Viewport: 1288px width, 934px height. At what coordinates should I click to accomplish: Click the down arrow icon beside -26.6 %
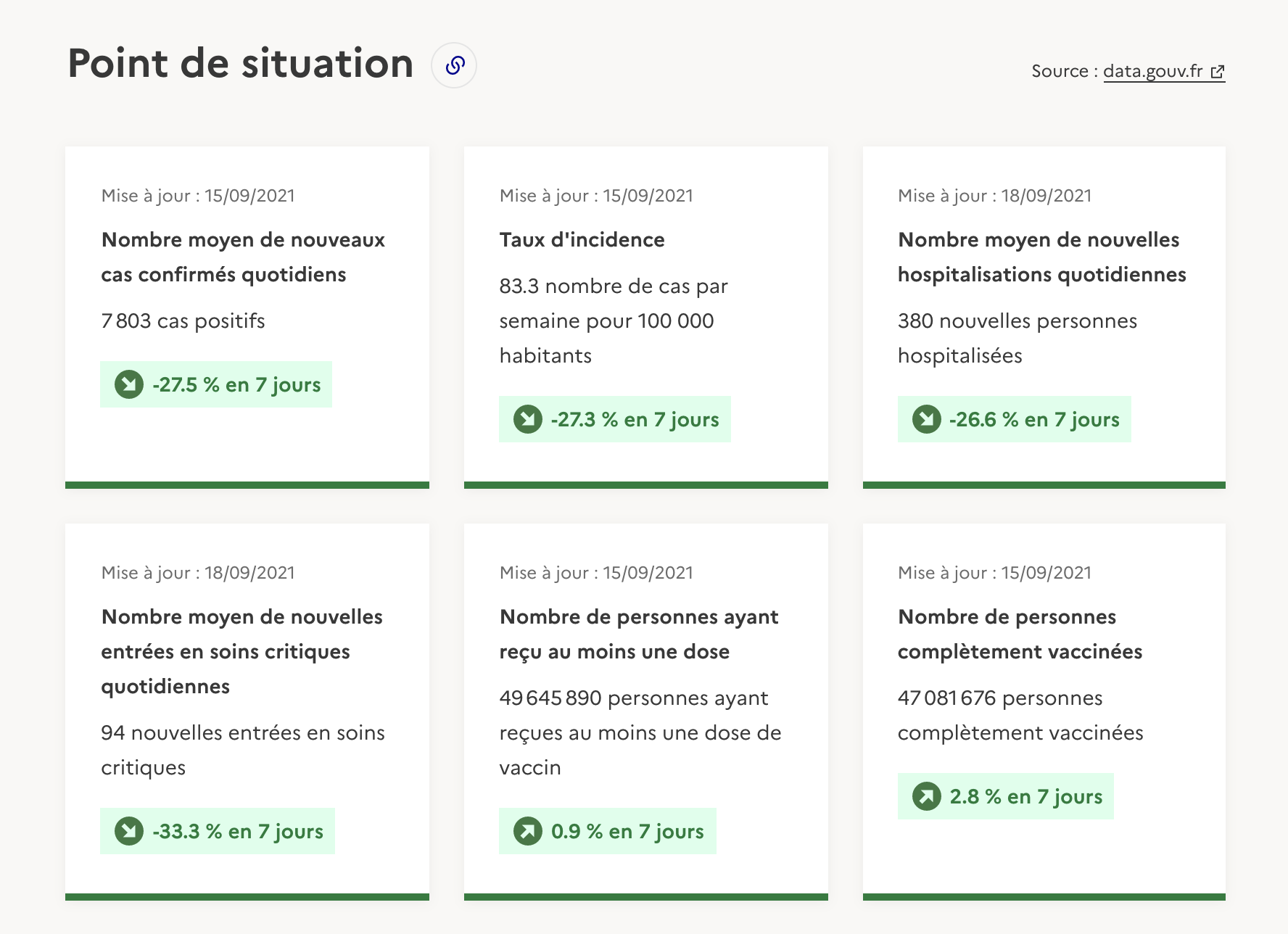tap(927, 419)
